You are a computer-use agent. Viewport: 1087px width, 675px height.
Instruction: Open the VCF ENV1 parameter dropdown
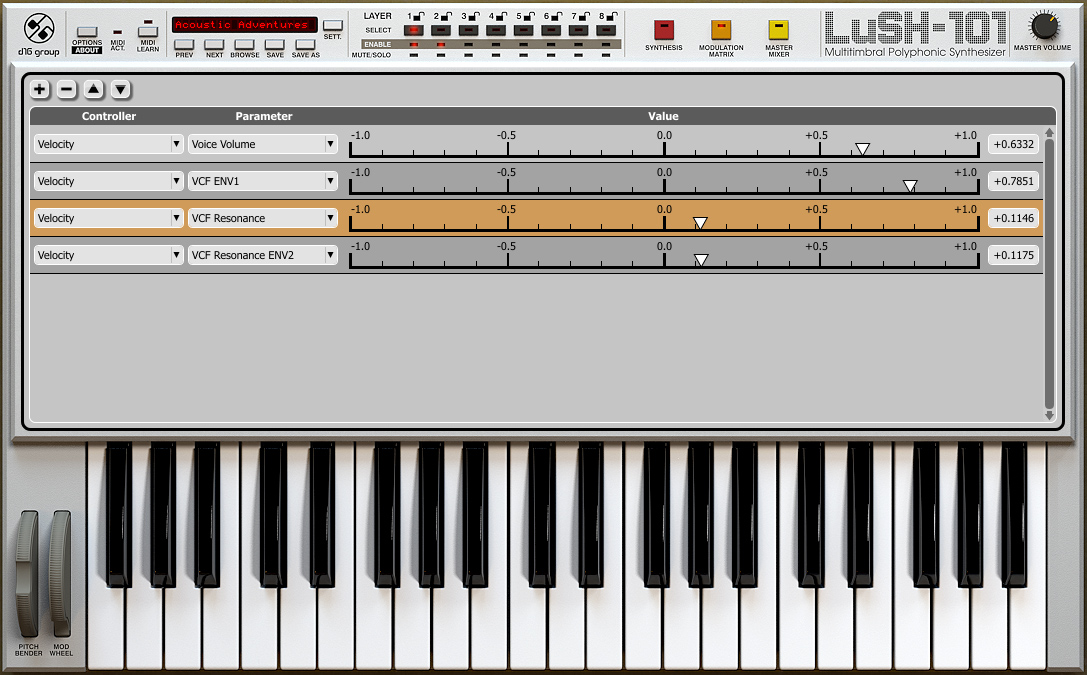point(263,181)
